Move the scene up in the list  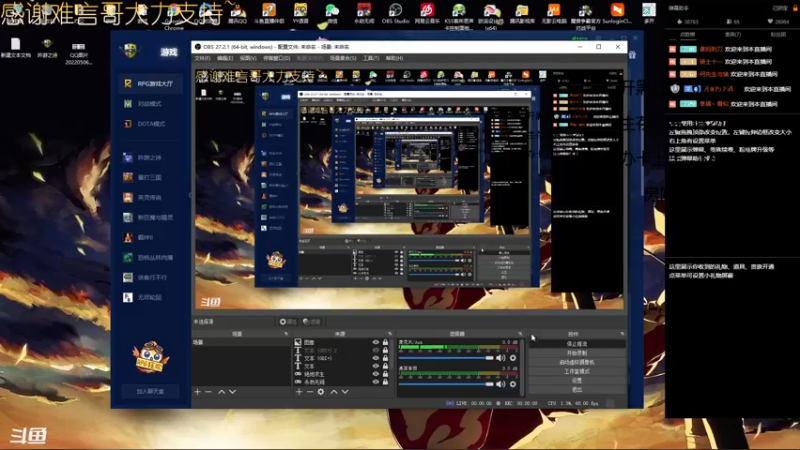[x=221, y=392]
